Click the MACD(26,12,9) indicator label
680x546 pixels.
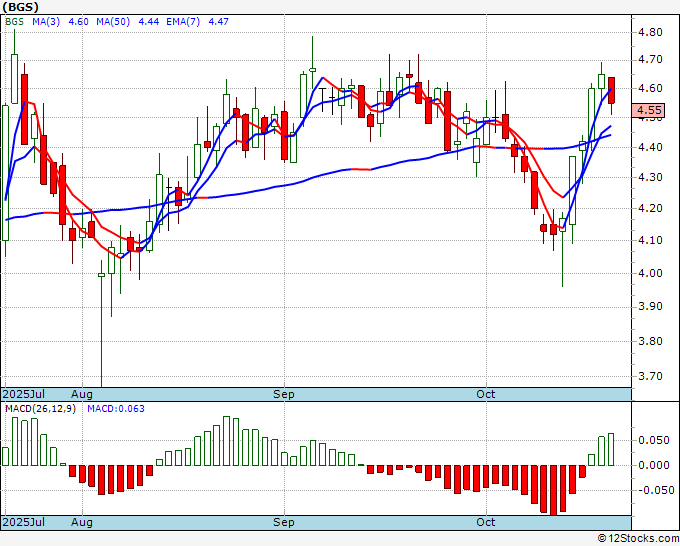pos(40,409)
